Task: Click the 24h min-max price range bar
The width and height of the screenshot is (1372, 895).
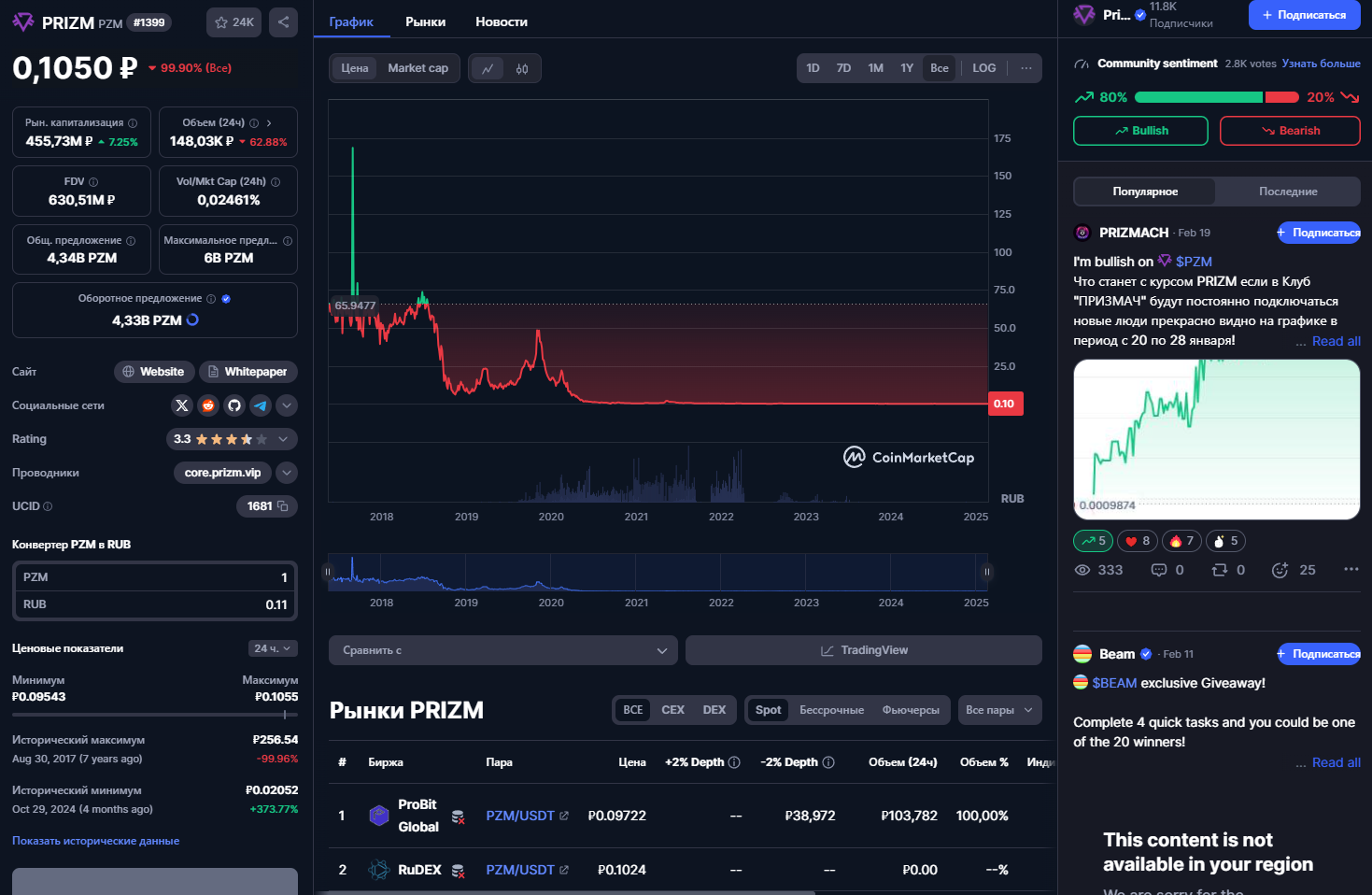Action: click(155, 715)
